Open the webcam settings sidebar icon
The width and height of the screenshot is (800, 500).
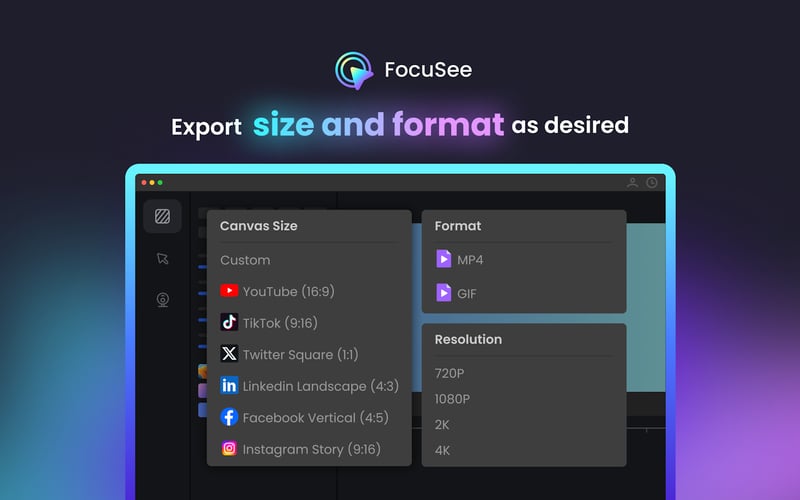pyautogui.click(x=163, y=299)
